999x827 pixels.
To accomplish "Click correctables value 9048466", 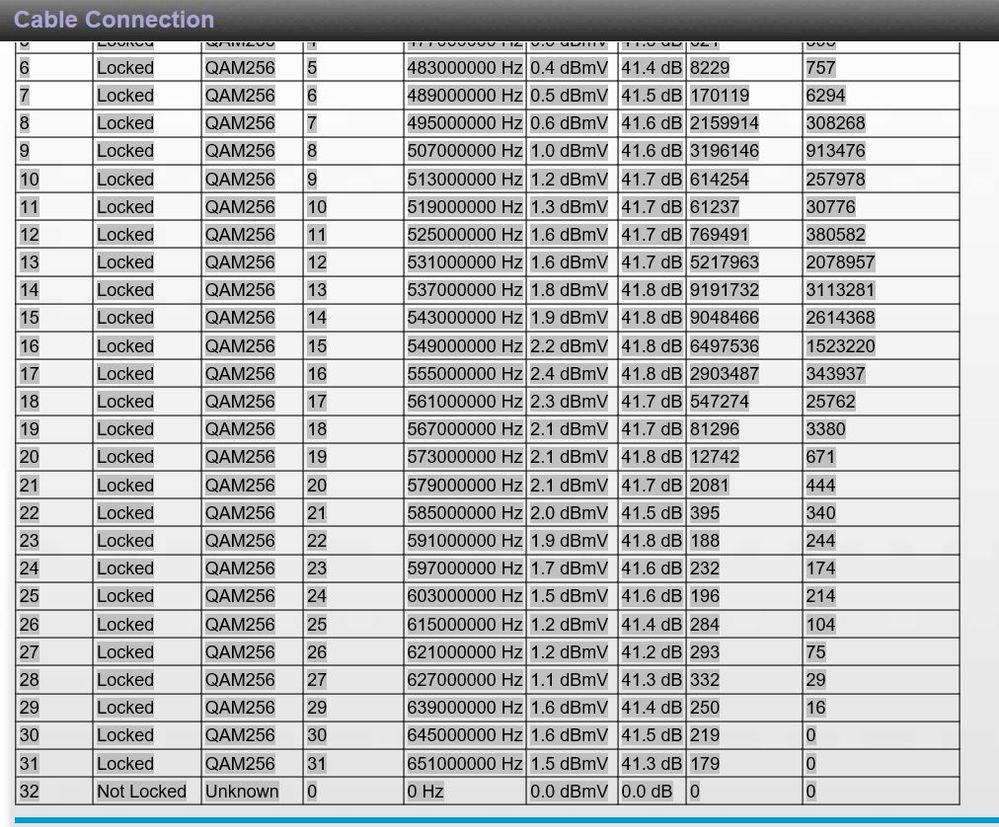I will [x=724, y=317].
